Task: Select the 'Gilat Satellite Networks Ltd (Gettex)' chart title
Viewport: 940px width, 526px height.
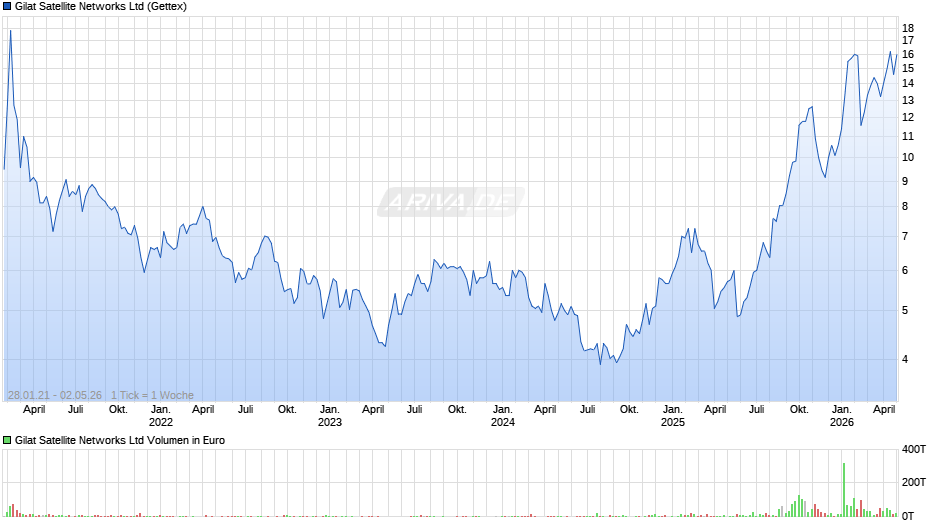Action: pos(101,7)
